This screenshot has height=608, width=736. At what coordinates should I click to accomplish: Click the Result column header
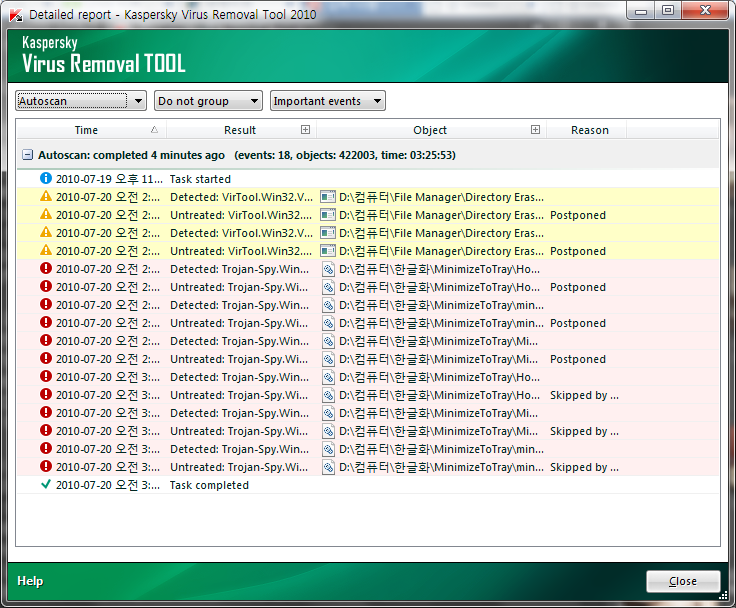[x=240, y=130]
